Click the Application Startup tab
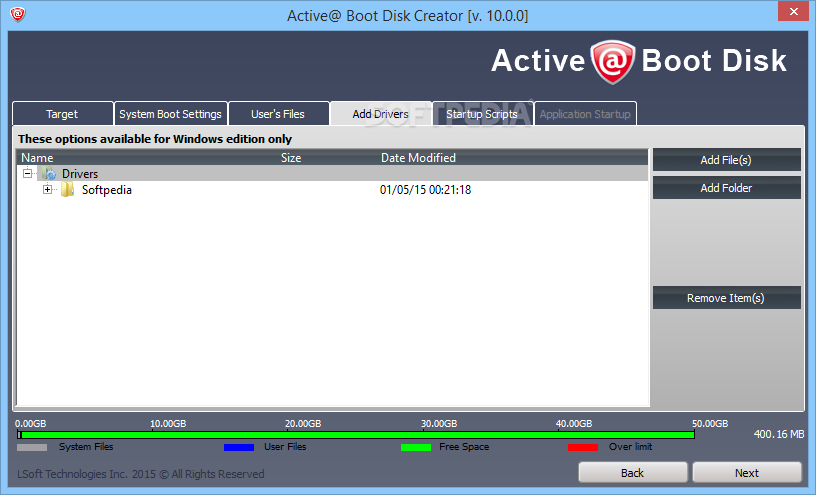 click(585, 113)
